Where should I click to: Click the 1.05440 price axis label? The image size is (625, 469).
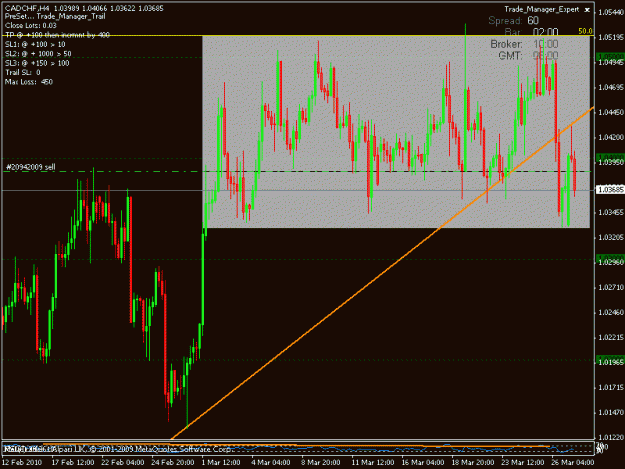point(610,12)
